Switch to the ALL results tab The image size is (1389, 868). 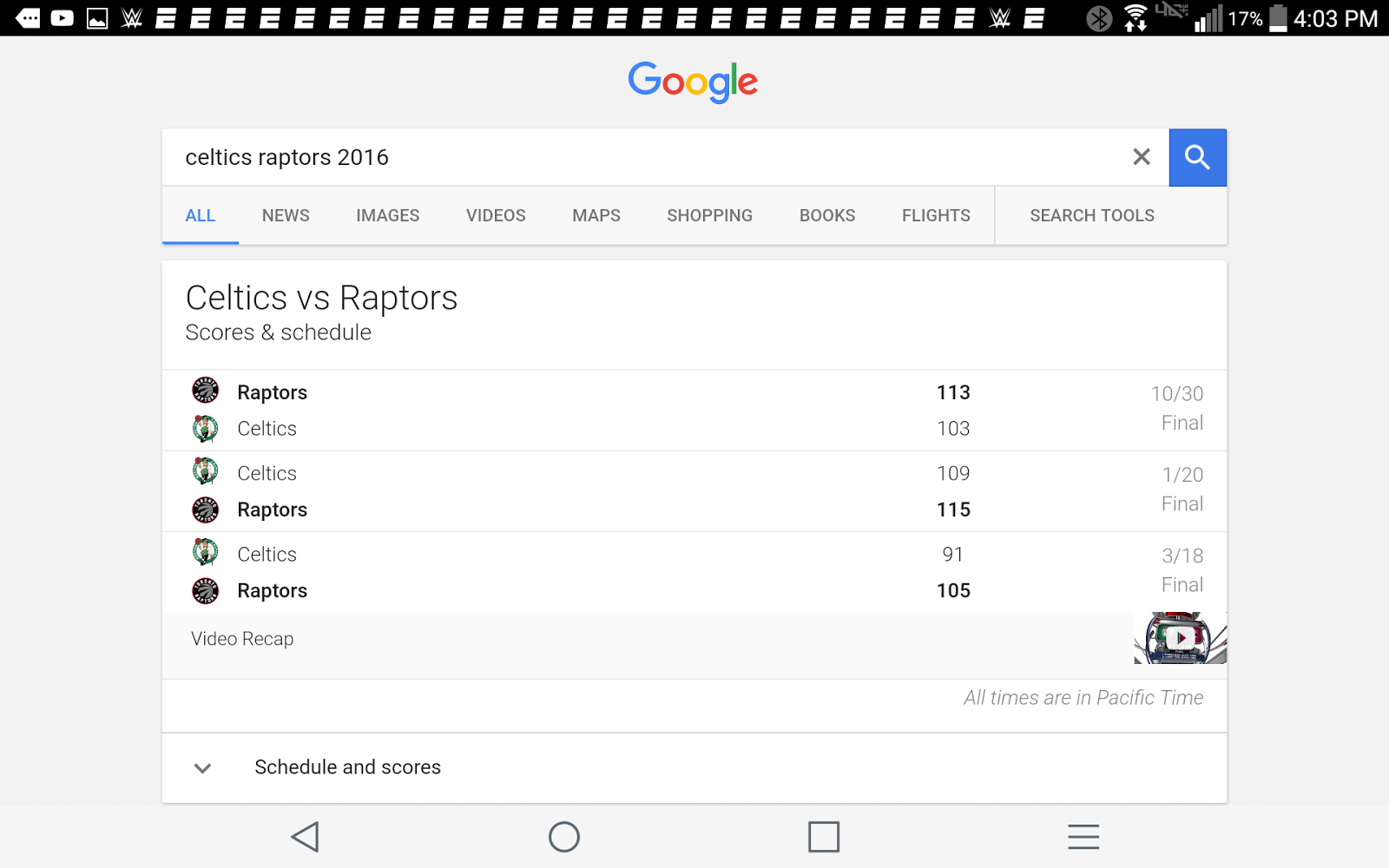tap(201, 215)
